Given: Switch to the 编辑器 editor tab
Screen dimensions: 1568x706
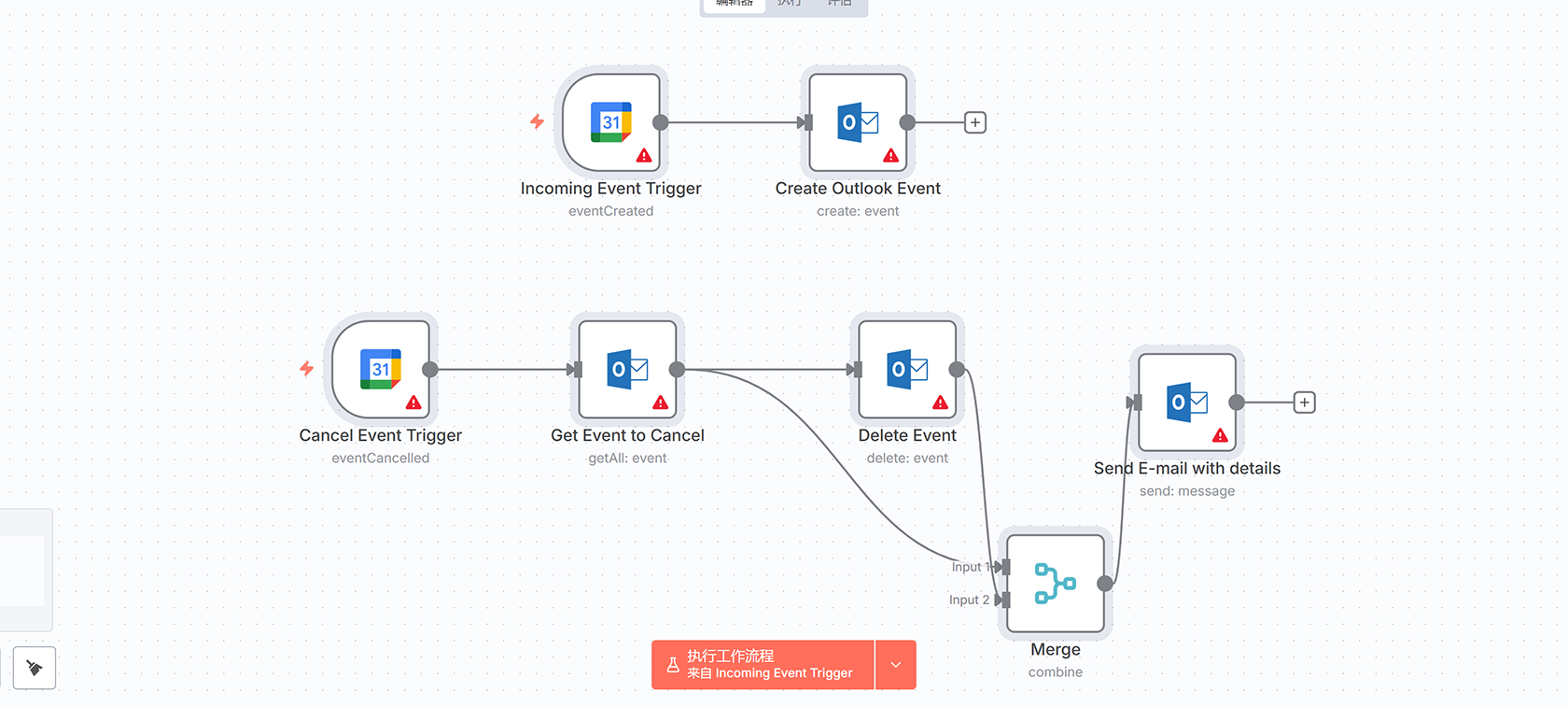Looking at the screenshot, I should (x=735, y=4).
